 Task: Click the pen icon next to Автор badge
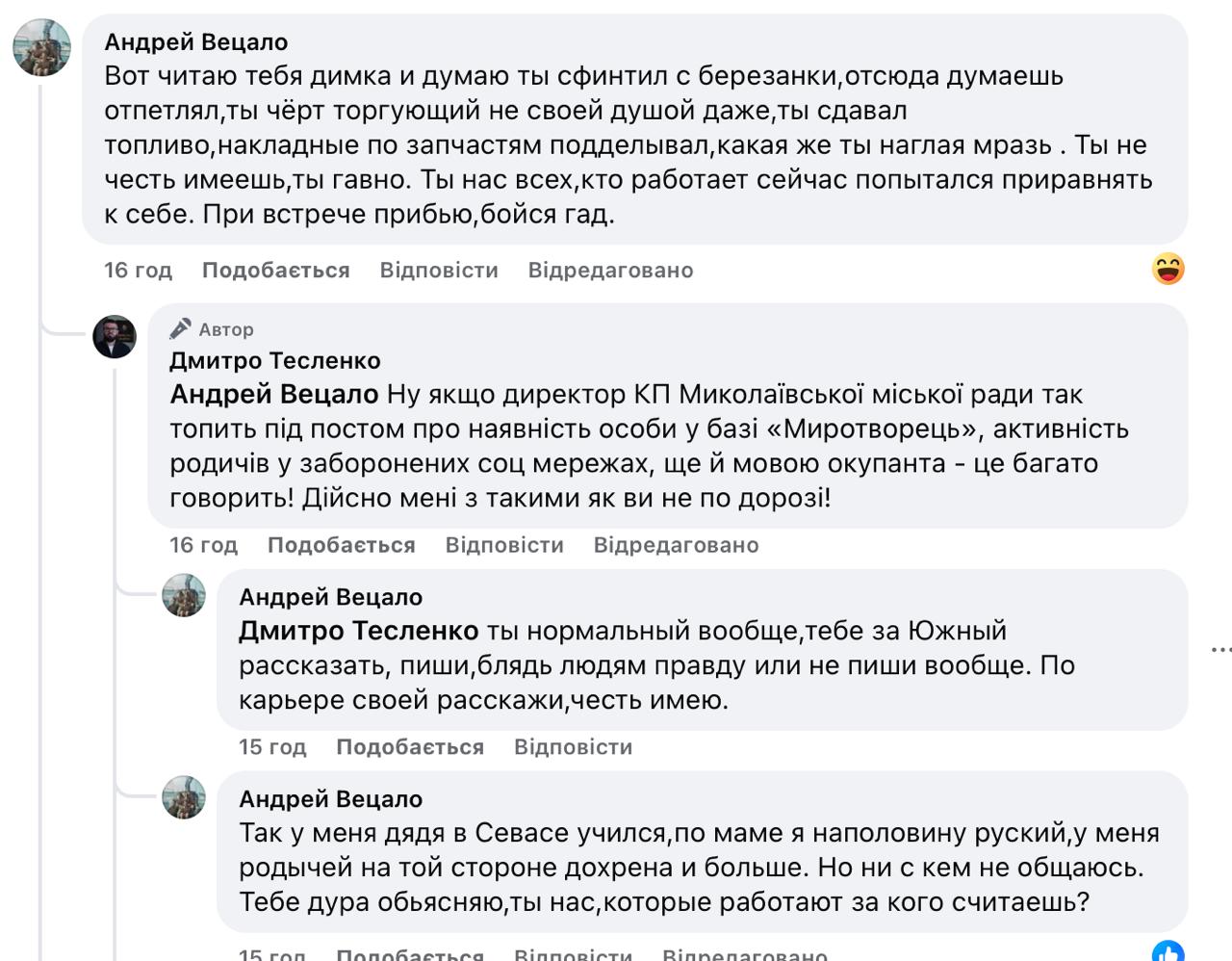click(180, 329)
